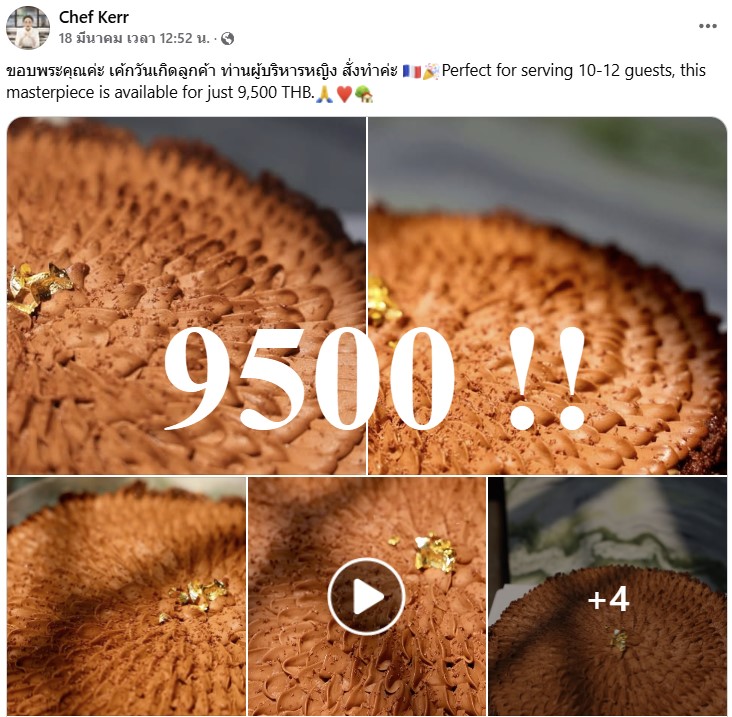This screenshot has width=732, height=717.
Task: Click the French flag emoji in caption
Action: [411, 71]
